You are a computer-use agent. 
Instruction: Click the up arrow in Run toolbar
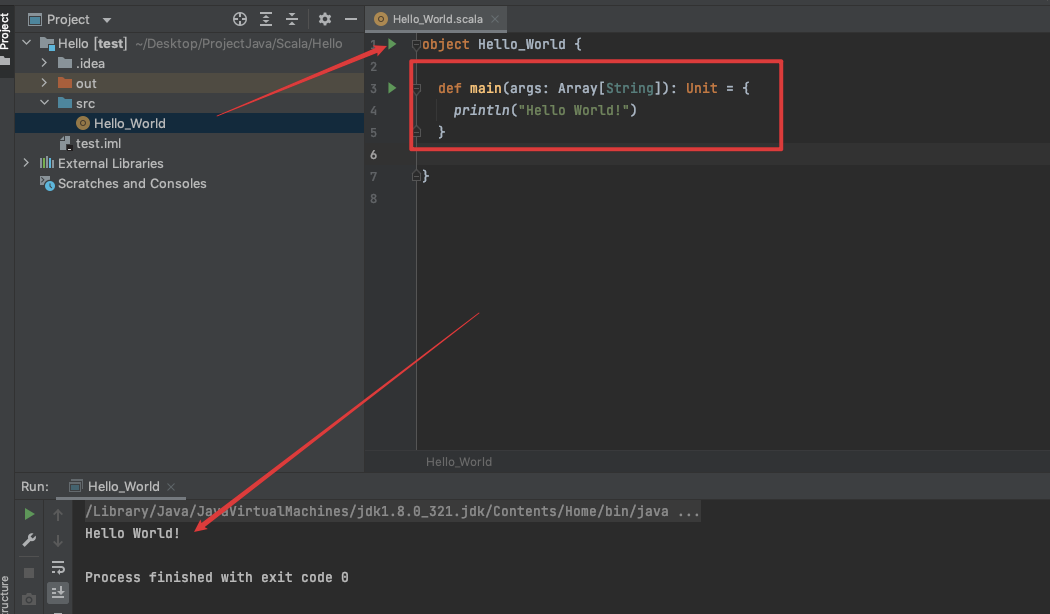pyautogui.click(x=58, y=514)
